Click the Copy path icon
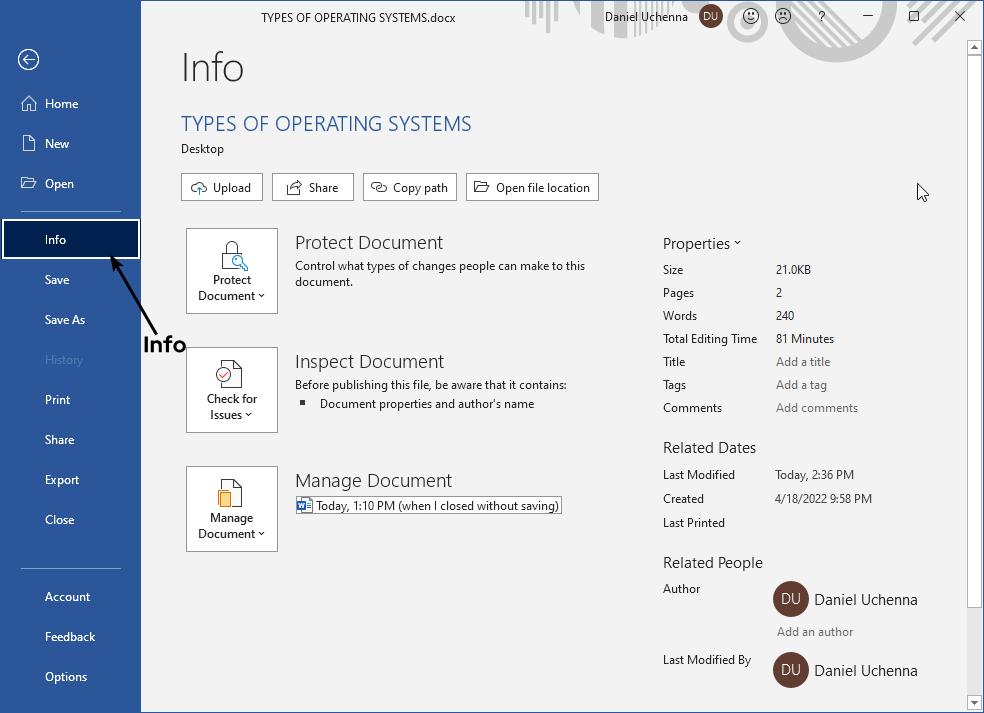Screen dimensions: 984x713 [x=380, y=186]
